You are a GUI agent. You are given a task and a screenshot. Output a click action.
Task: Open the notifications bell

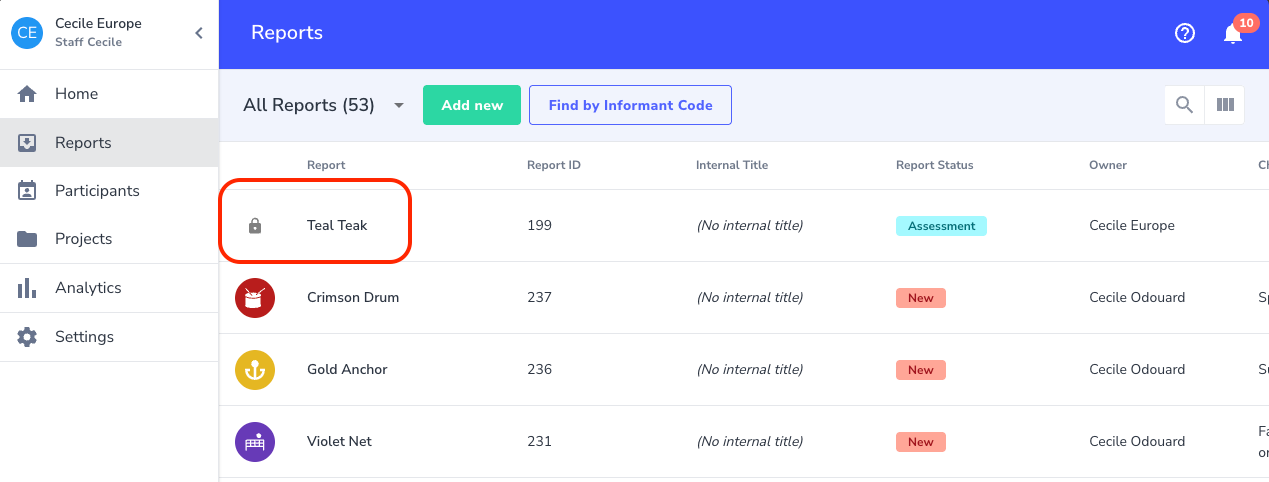1233,34
